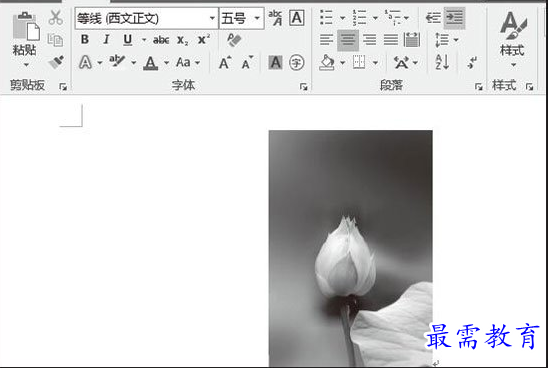This screenshot has width=548, height=368.
Task: Insert enclosed character circle 字 icon
Action: (x=297, y=63)
